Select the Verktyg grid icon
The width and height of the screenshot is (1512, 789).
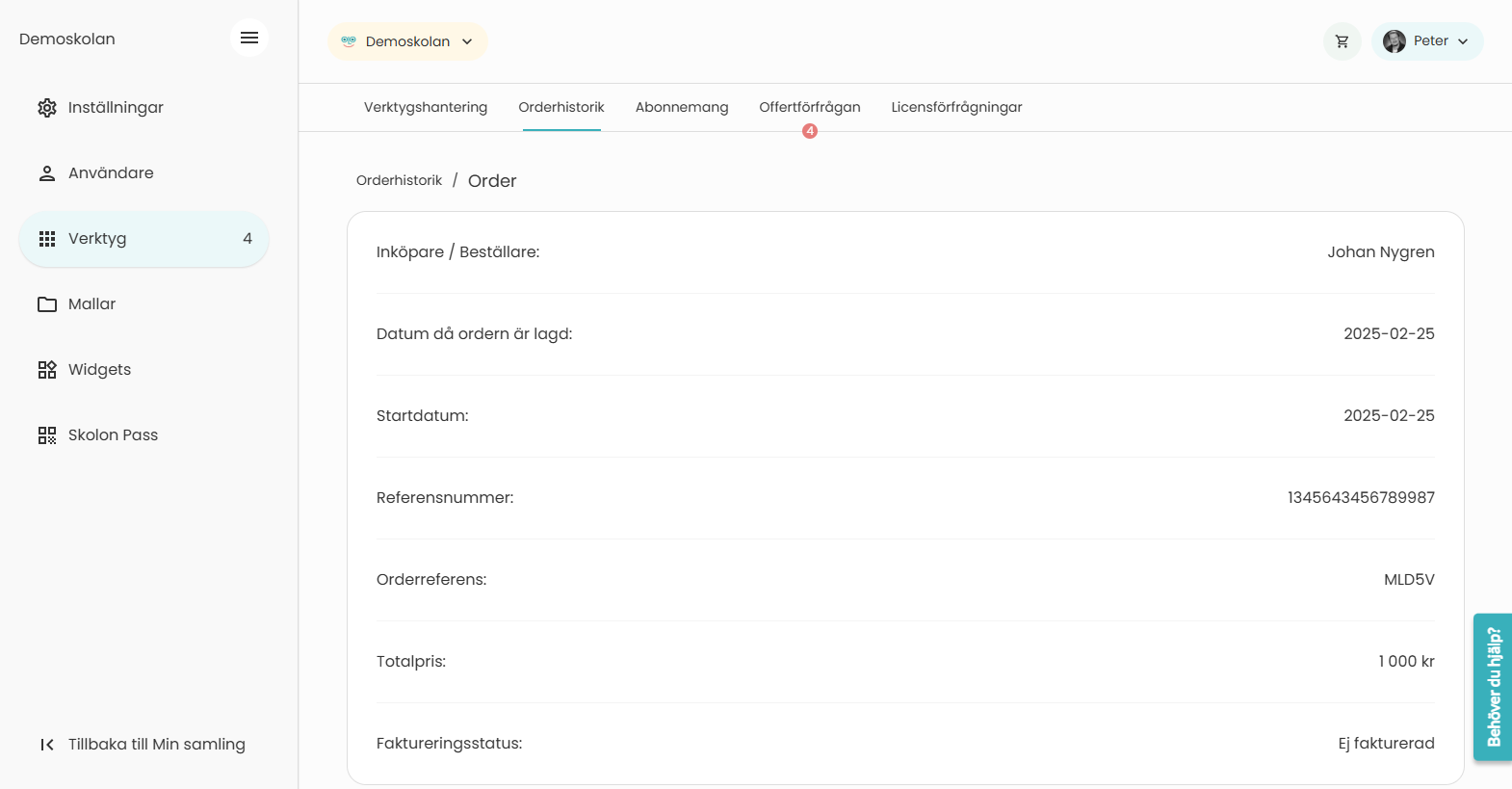point(47,239)
